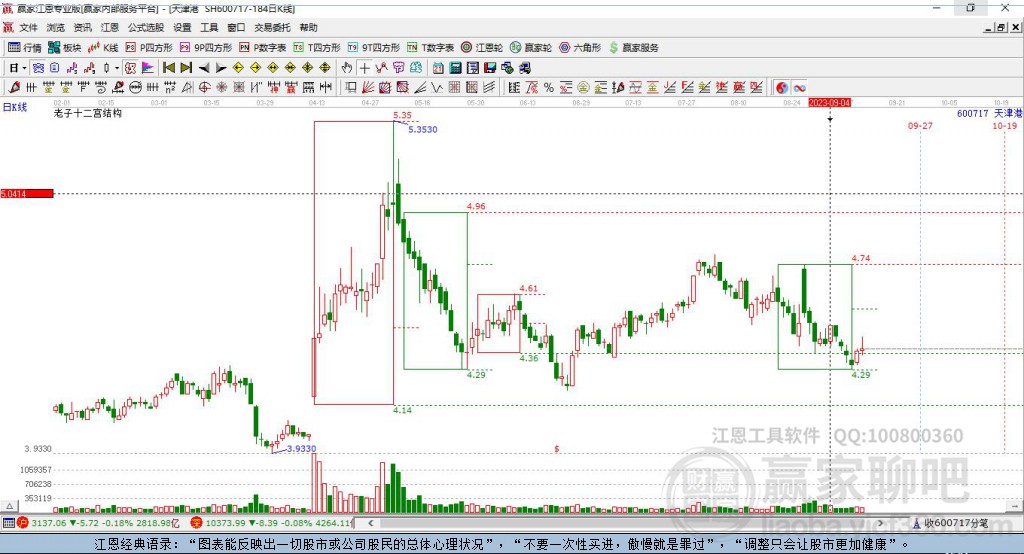Image resolution: width=1024 pixels, height=554 pixels.
Task: Switch to K线 chart view
Action: [103, 48]
